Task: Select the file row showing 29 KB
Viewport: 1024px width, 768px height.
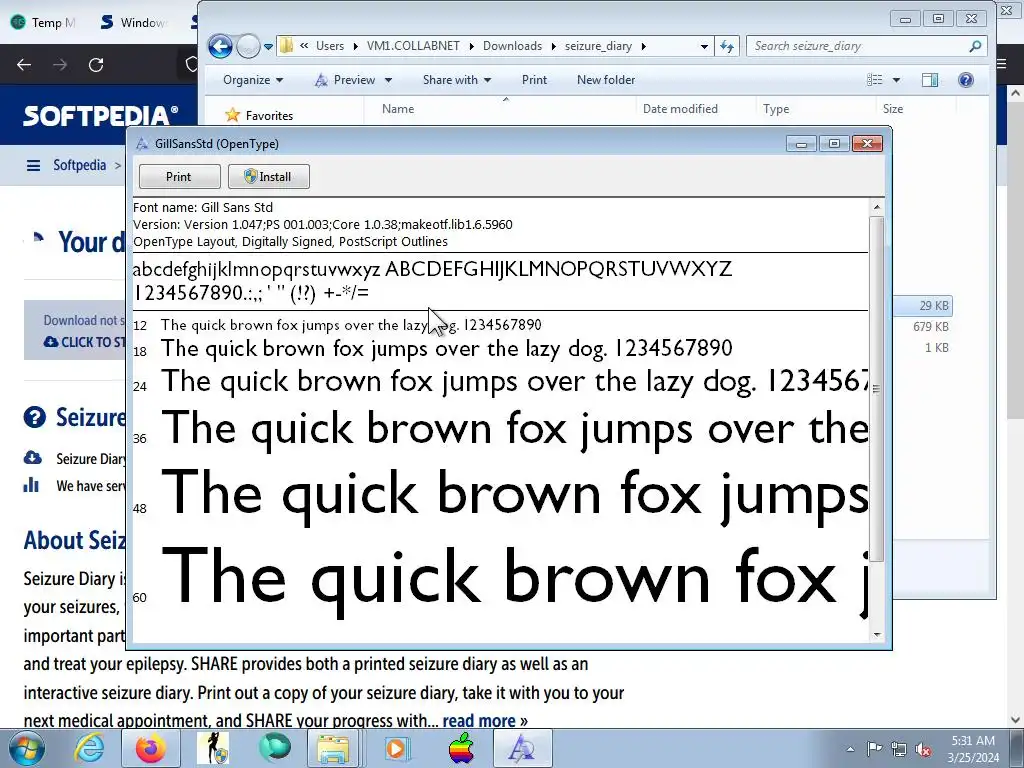Action: [922, 306]
